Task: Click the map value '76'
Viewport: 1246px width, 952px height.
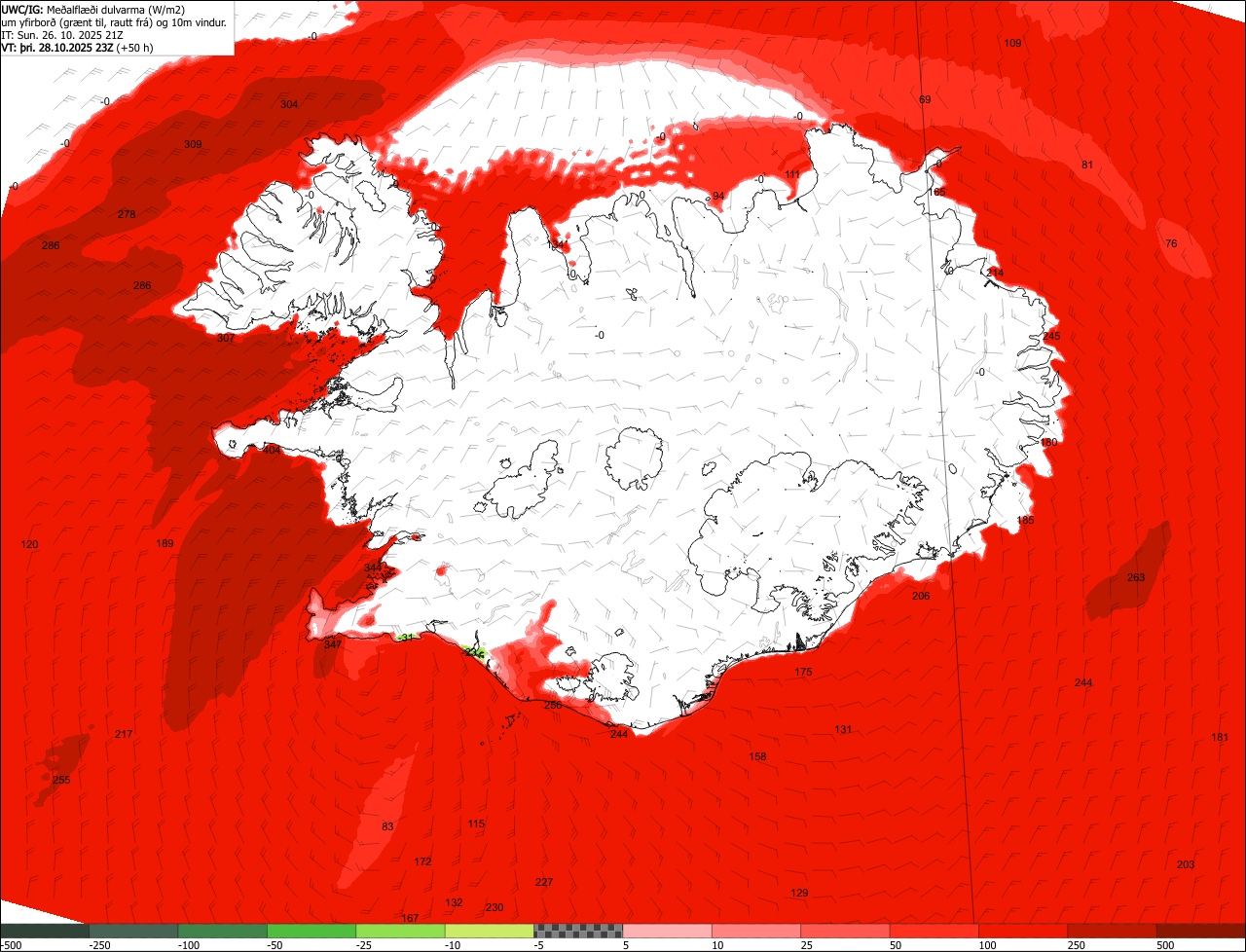Action: tap(1171, 243)
